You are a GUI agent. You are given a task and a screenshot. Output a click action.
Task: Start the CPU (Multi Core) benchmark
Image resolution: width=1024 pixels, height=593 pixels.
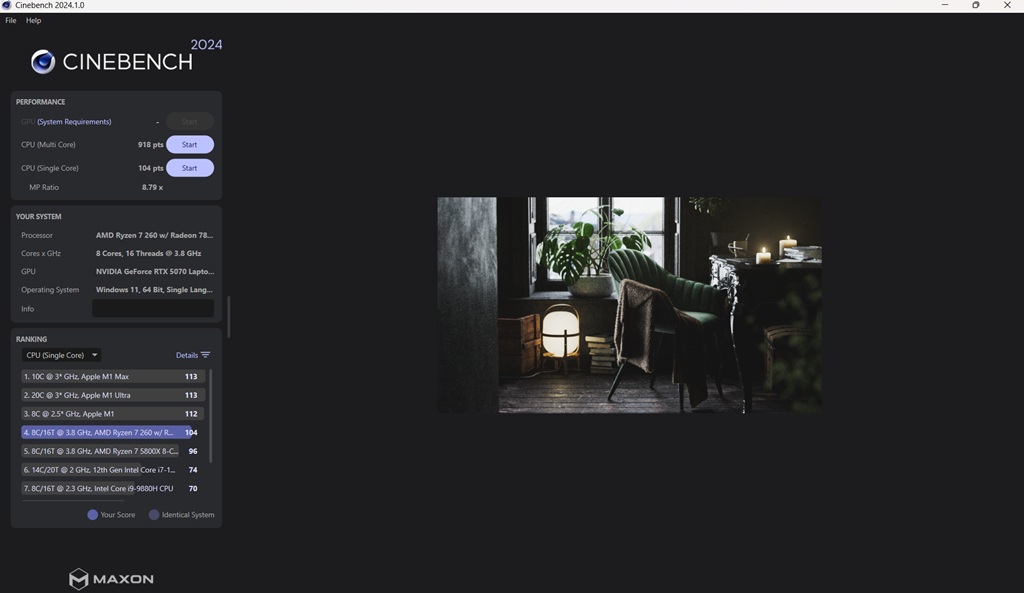click(x=189, y=145)
